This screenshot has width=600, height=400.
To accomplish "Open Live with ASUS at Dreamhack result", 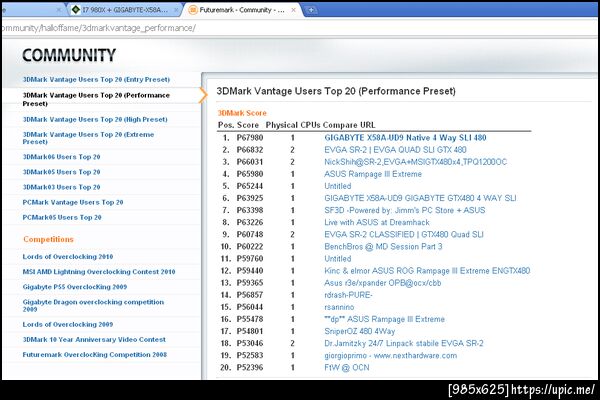I will point(377,222).
